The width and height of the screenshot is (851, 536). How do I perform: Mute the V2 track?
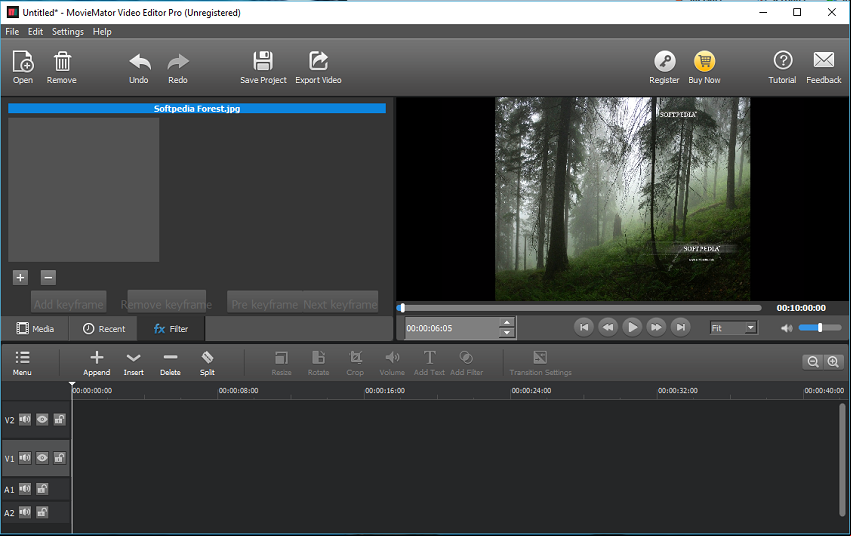[25, 419]
